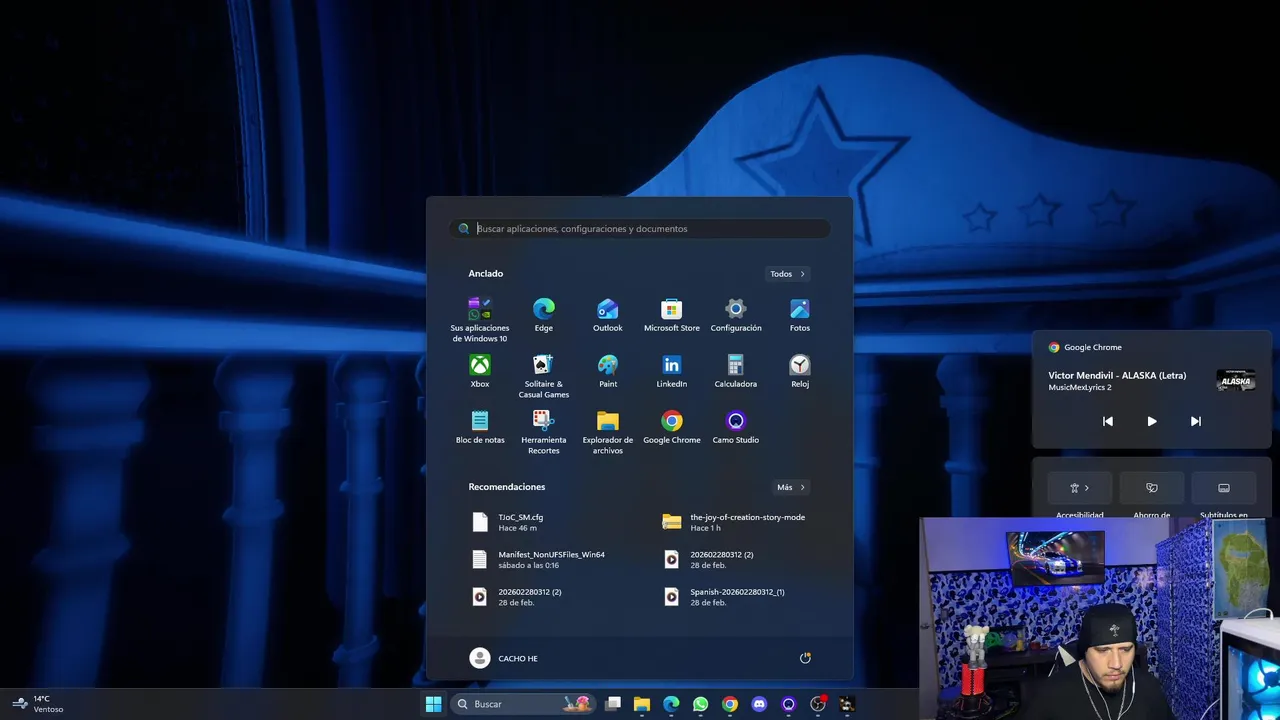Launch the Fotos app
This screenshot has width=1280, height=720.
(x=800, y=315)
